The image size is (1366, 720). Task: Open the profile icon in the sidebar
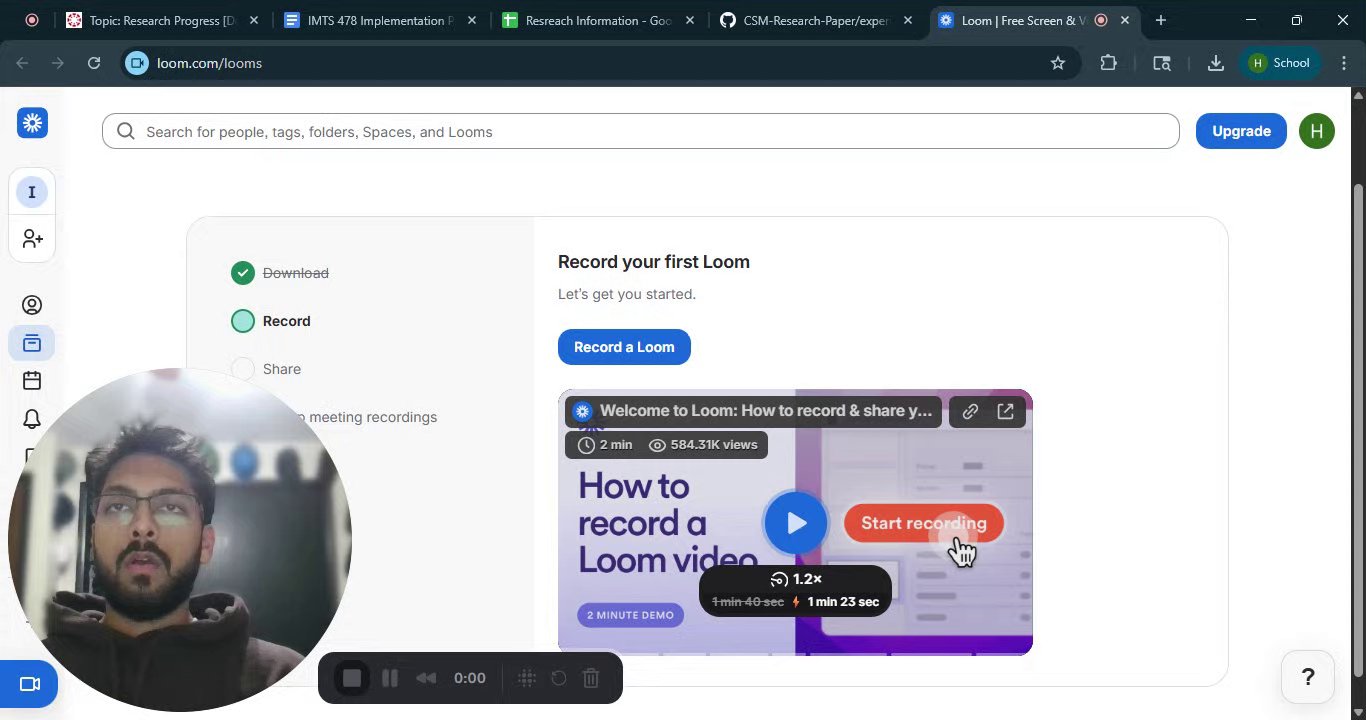(32, 305)
